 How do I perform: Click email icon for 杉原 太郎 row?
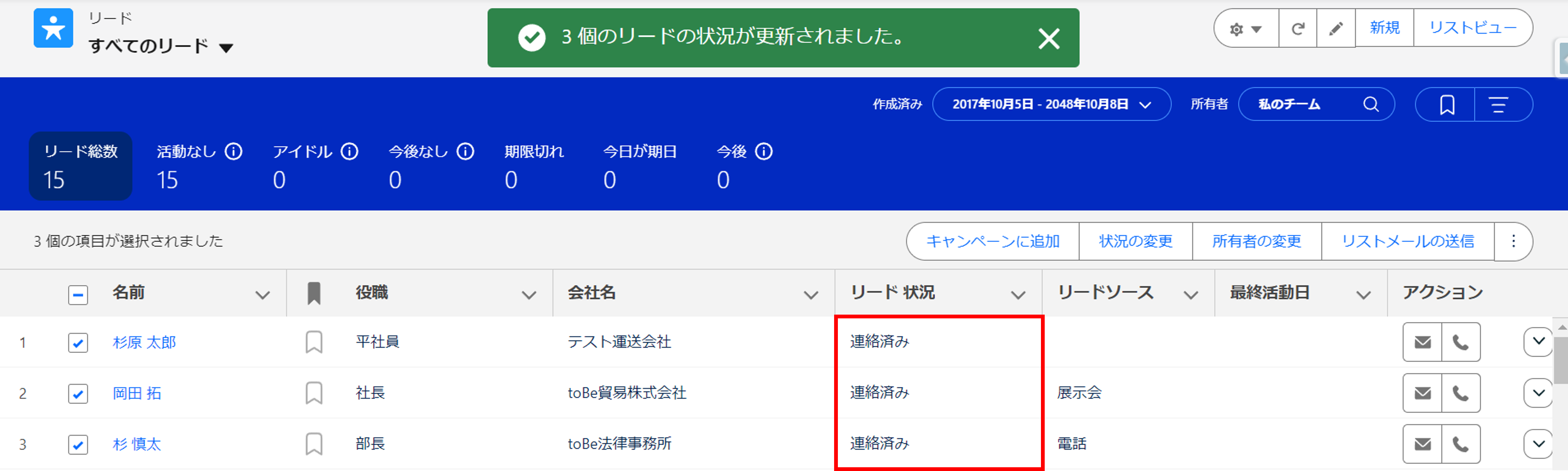1422,342
